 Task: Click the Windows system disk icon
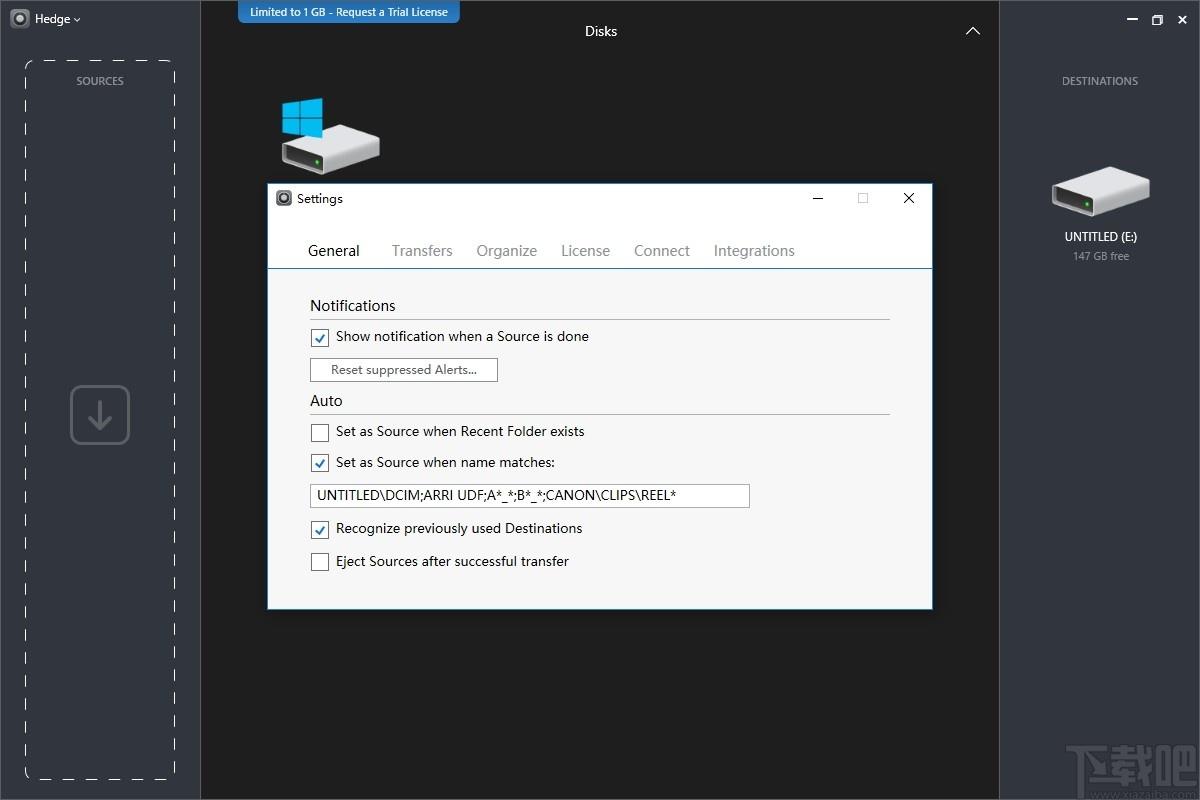330,136
